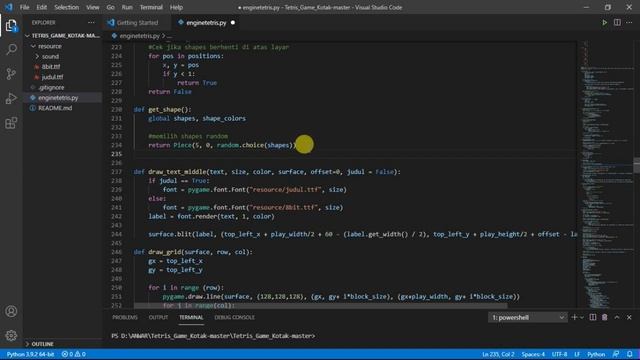The image size is (640, 360).
Task: Open the Terminal menu
Action: (151, 7)
